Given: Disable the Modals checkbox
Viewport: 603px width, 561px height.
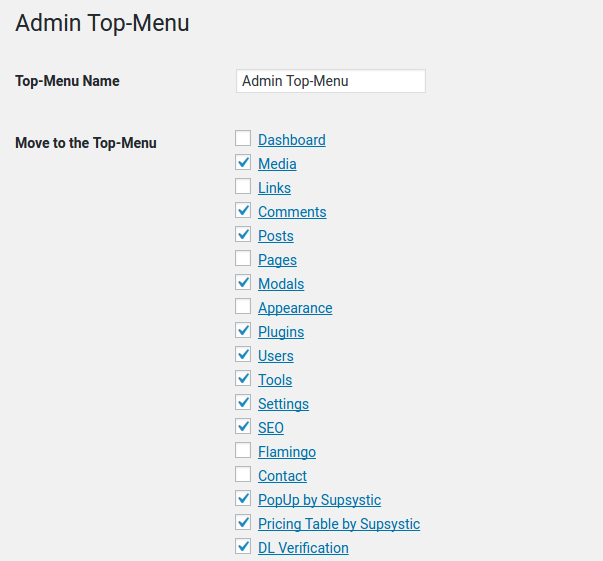Looking at the screenshot, I should click(243, 282).
